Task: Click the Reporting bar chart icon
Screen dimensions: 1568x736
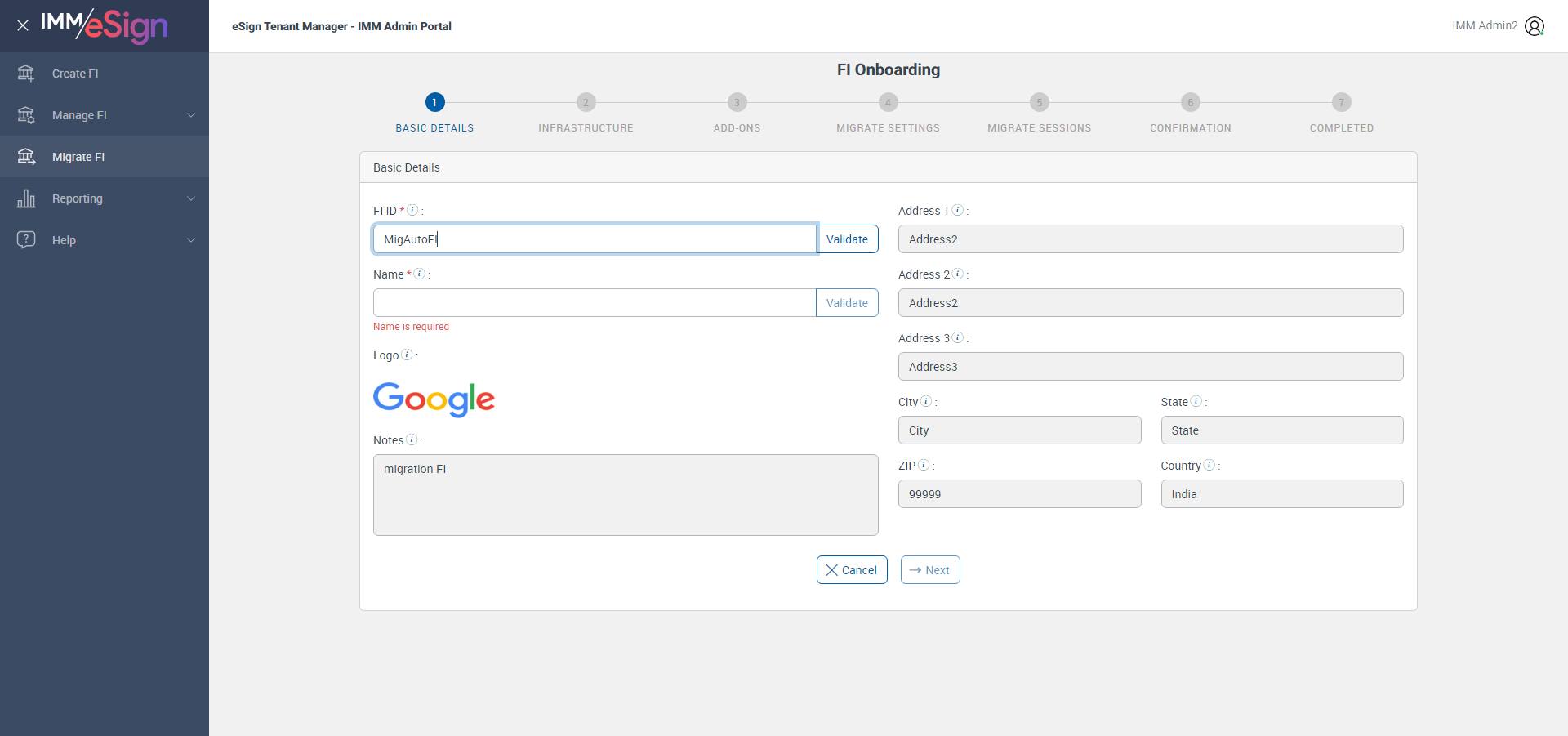Action: tap(26, 198)
